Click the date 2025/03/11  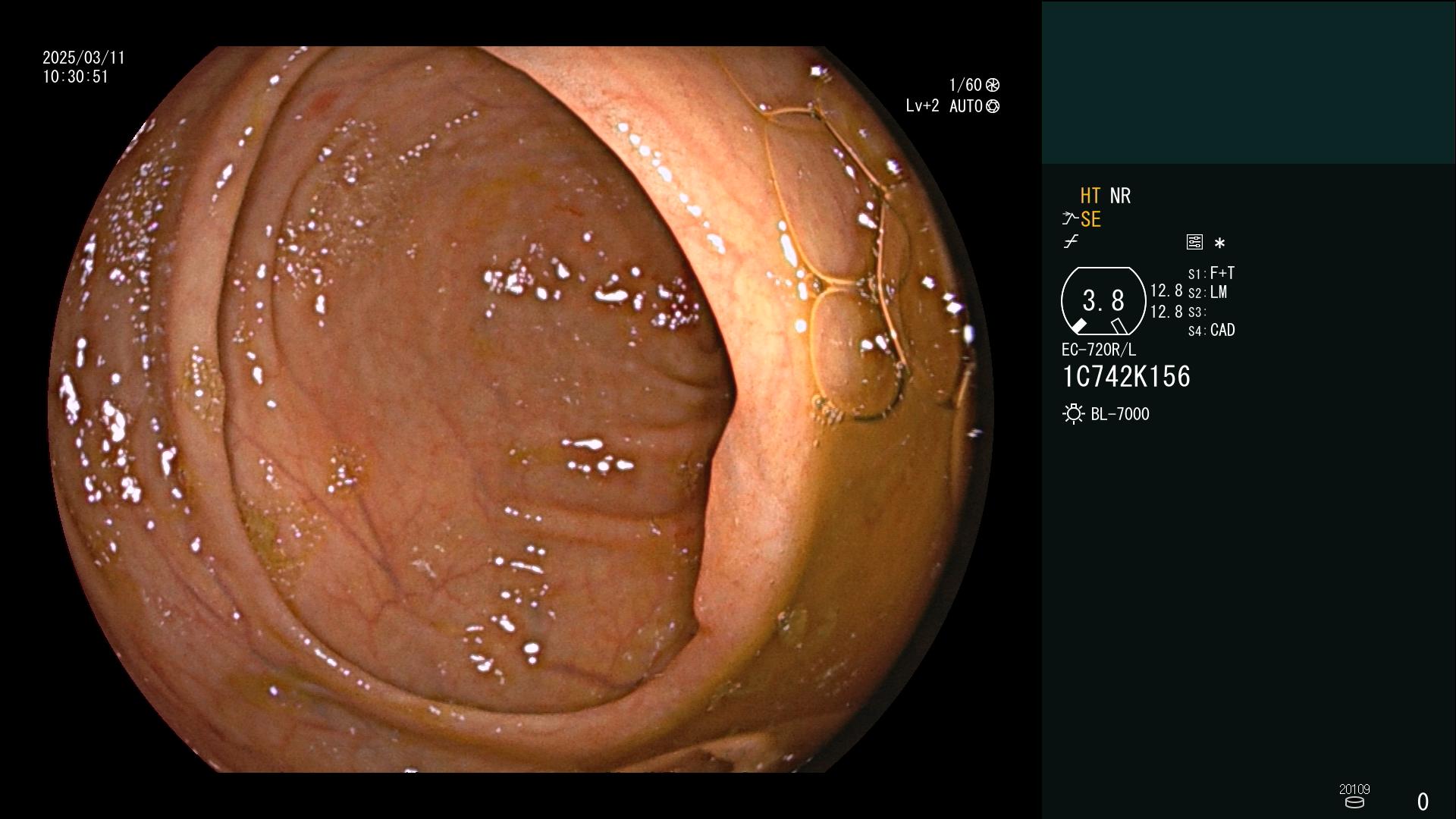[83, 58]
